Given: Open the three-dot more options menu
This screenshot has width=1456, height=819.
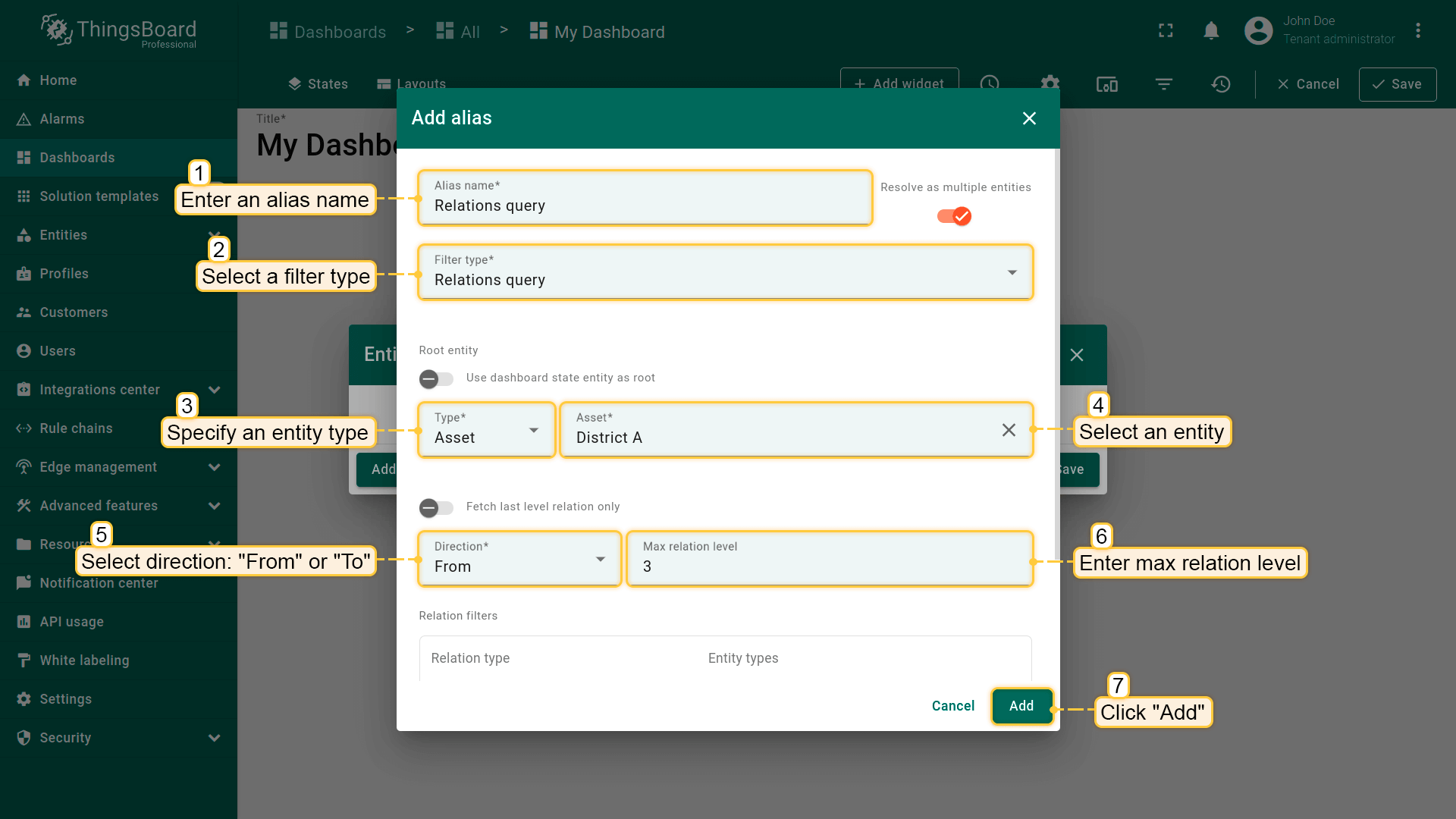Looking at the screenshot, I should [1417, 31].
